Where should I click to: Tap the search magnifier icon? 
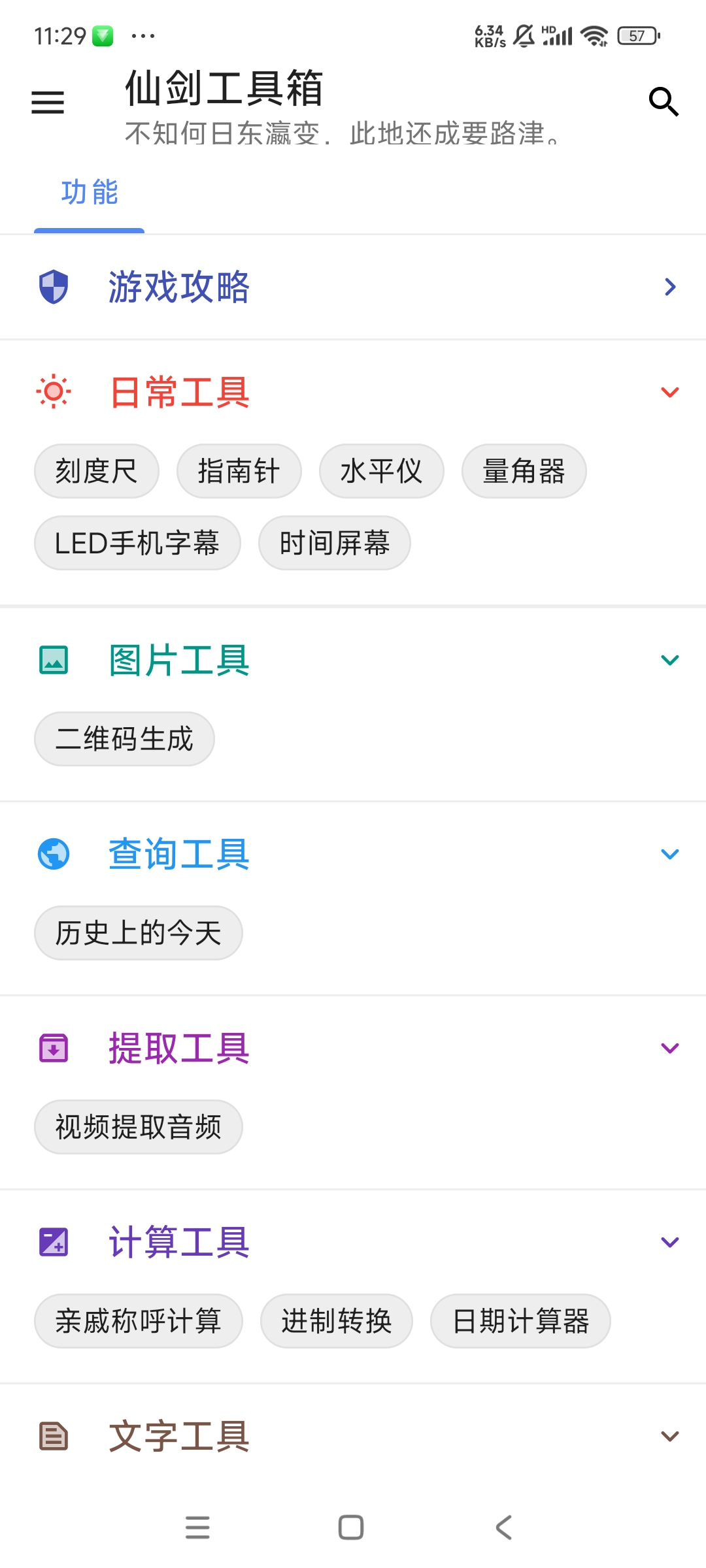coord(664,102)
